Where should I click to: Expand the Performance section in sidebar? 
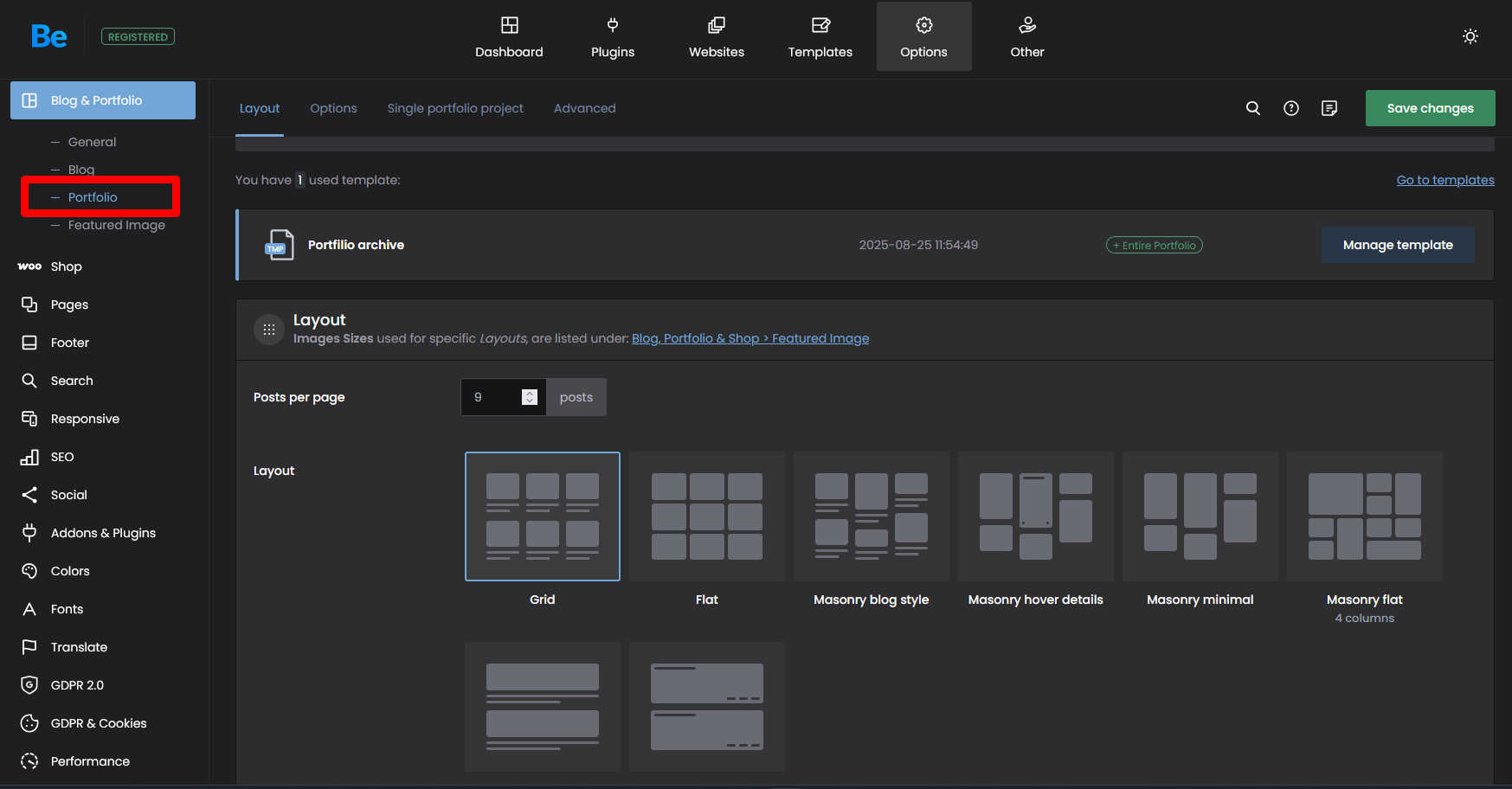pyautogui.click(x=90, y=761)
